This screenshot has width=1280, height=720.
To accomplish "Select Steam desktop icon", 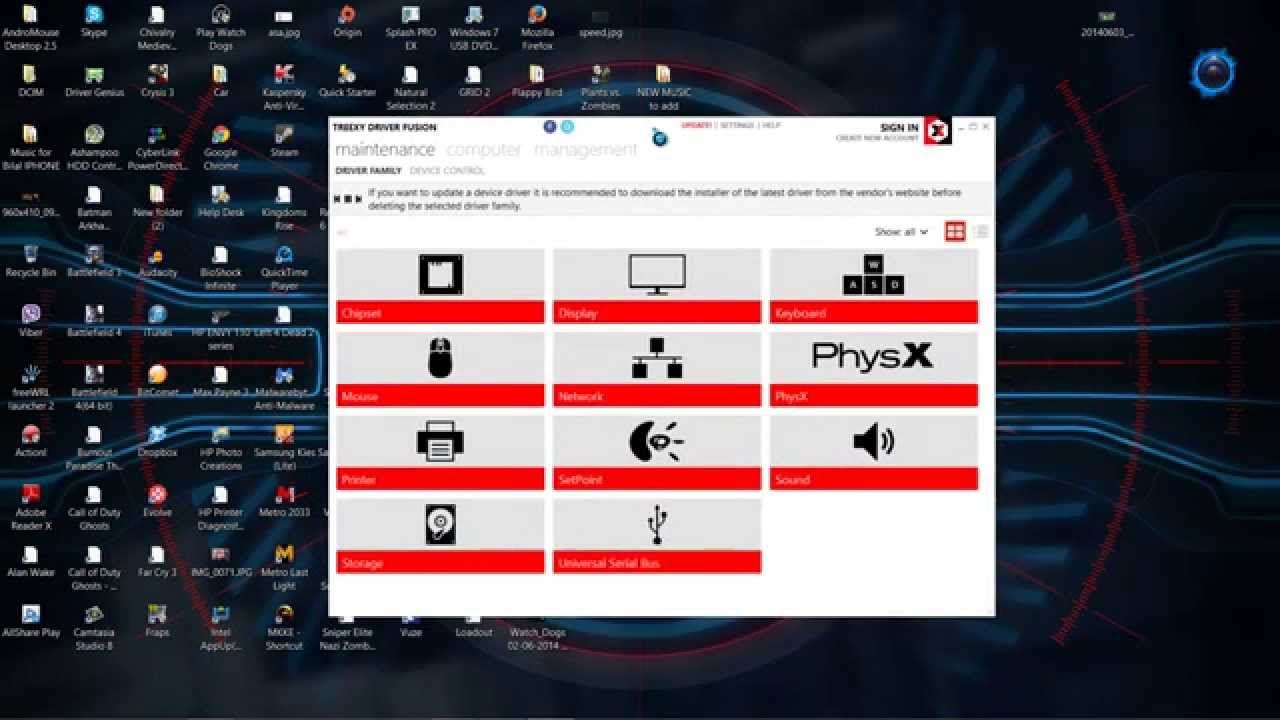I will [284, 141].
